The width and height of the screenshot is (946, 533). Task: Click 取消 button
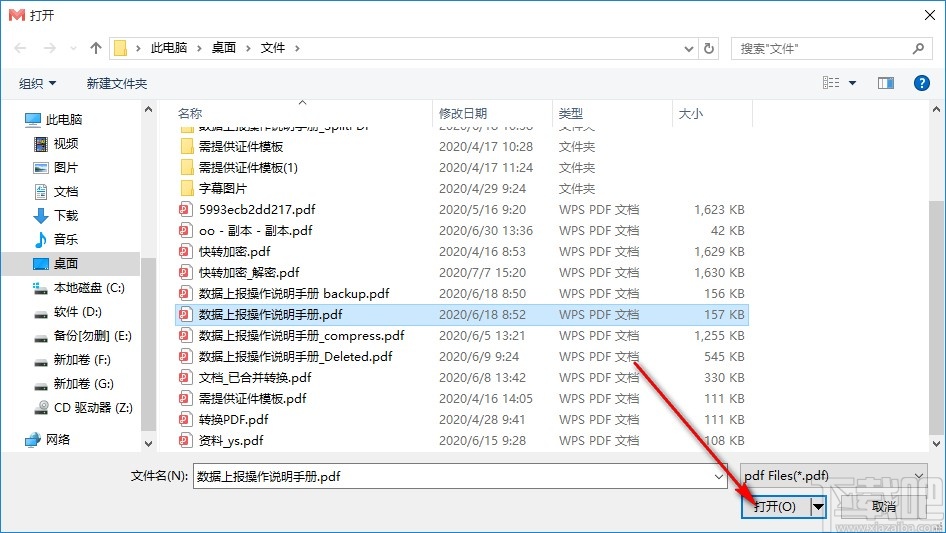[x=883, y=506]
